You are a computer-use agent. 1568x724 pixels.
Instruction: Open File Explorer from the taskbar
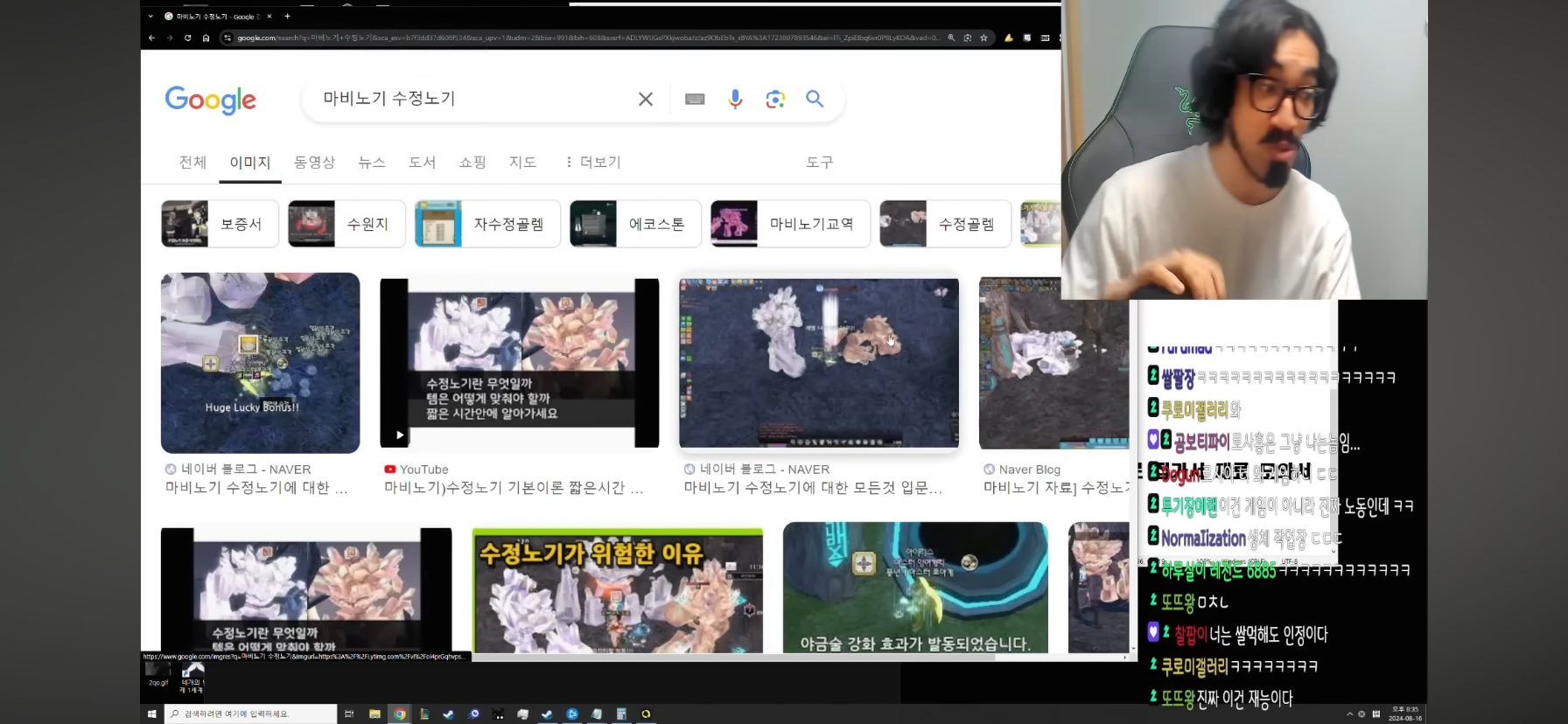[374, 714]
